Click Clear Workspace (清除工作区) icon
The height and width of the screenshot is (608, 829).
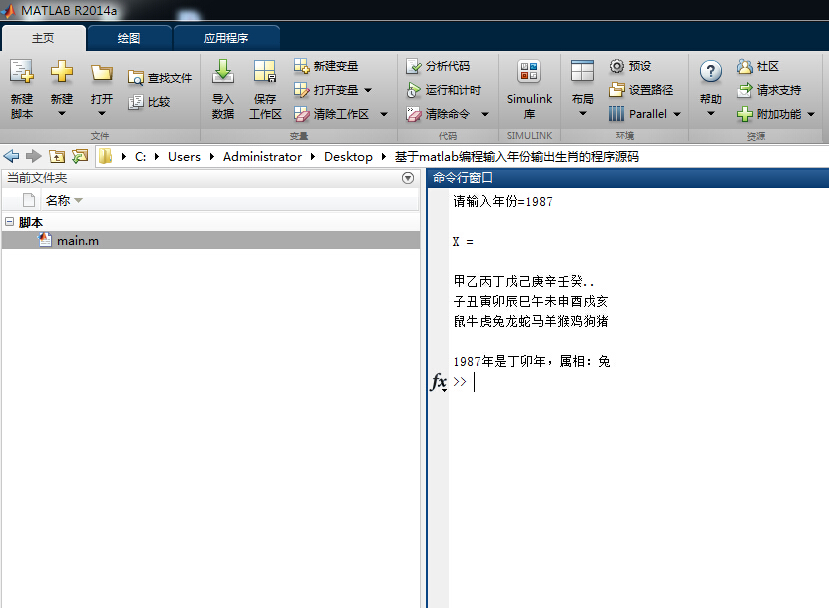point(301,114)
